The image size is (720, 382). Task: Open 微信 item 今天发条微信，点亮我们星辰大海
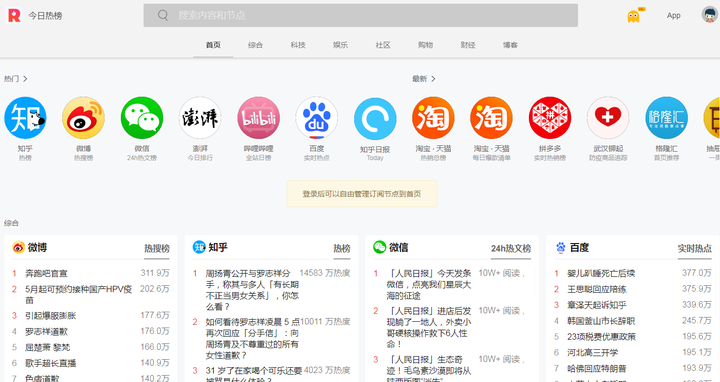tap(429, 284)
